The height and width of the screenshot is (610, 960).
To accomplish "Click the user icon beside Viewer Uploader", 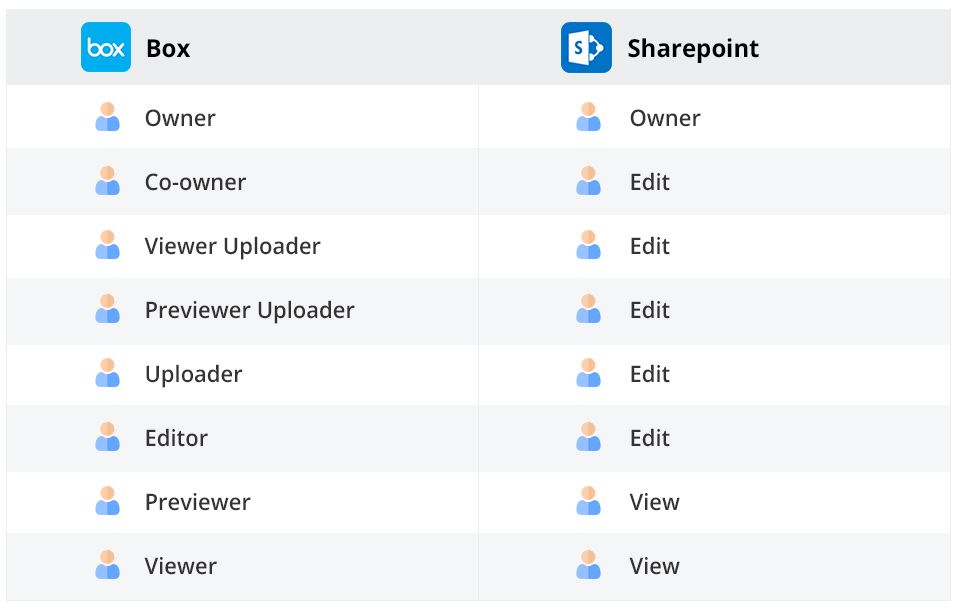I will pos(107,245).
